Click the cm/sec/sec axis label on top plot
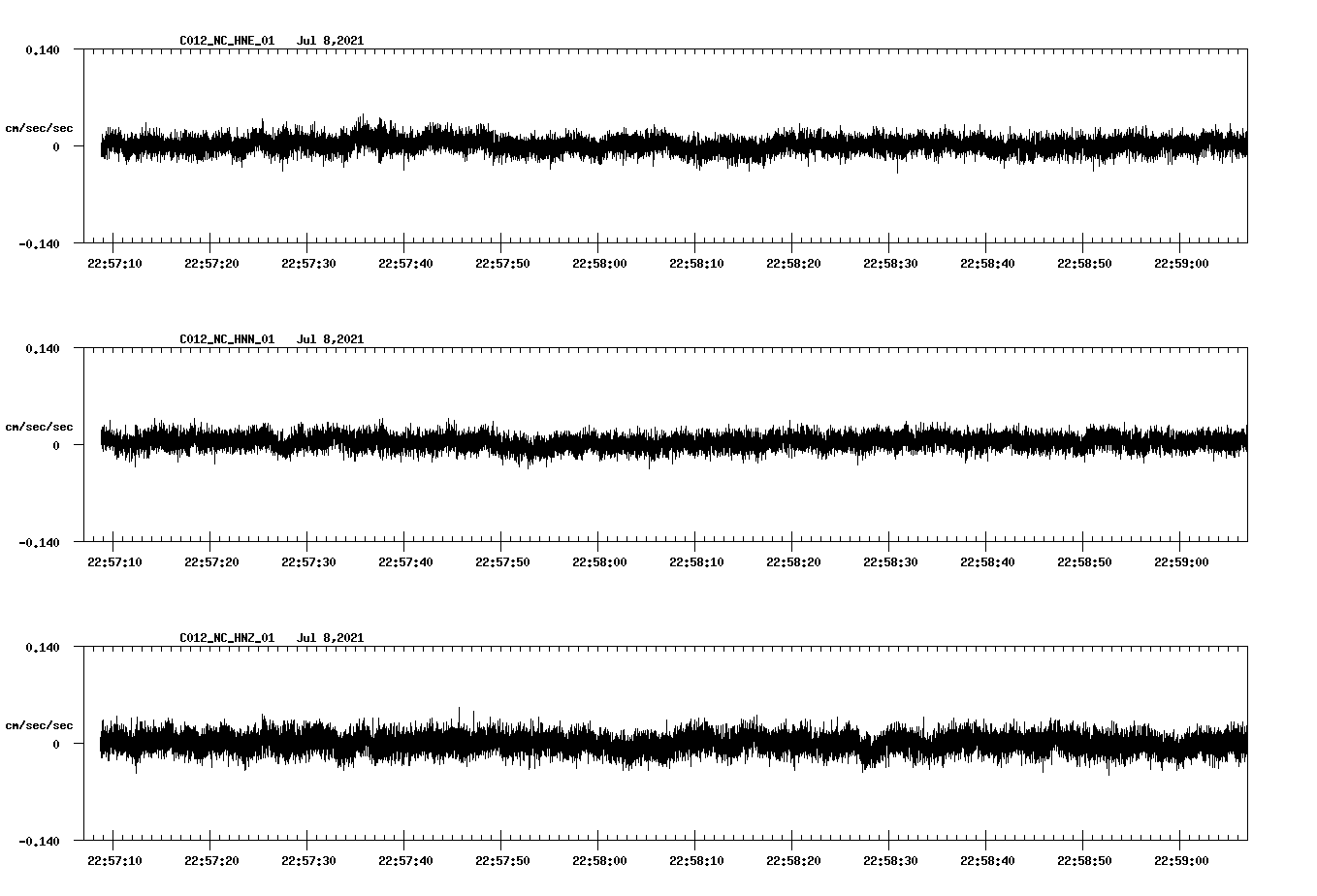The image size is (1317, 896). pos(39,127)
